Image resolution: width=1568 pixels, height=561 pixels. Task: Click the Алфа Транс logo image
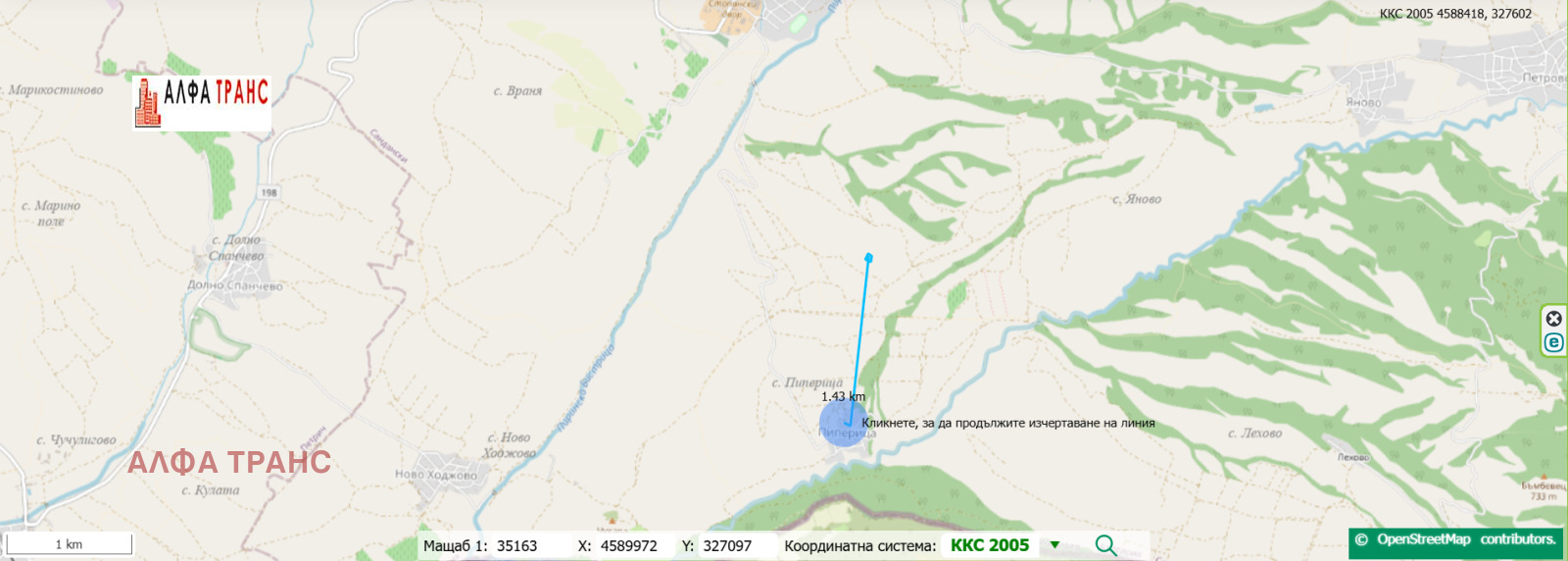click(202, 103)
